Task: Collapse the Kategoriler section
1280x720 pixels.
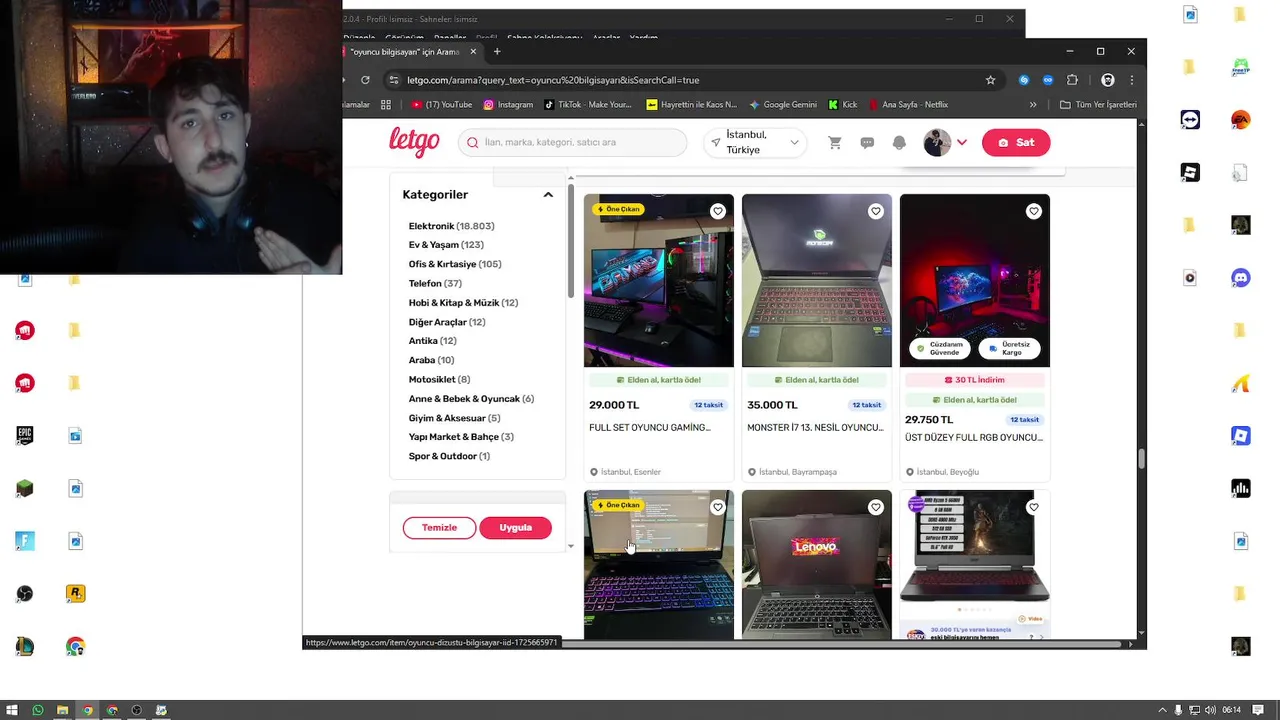Action: point(548,195)
